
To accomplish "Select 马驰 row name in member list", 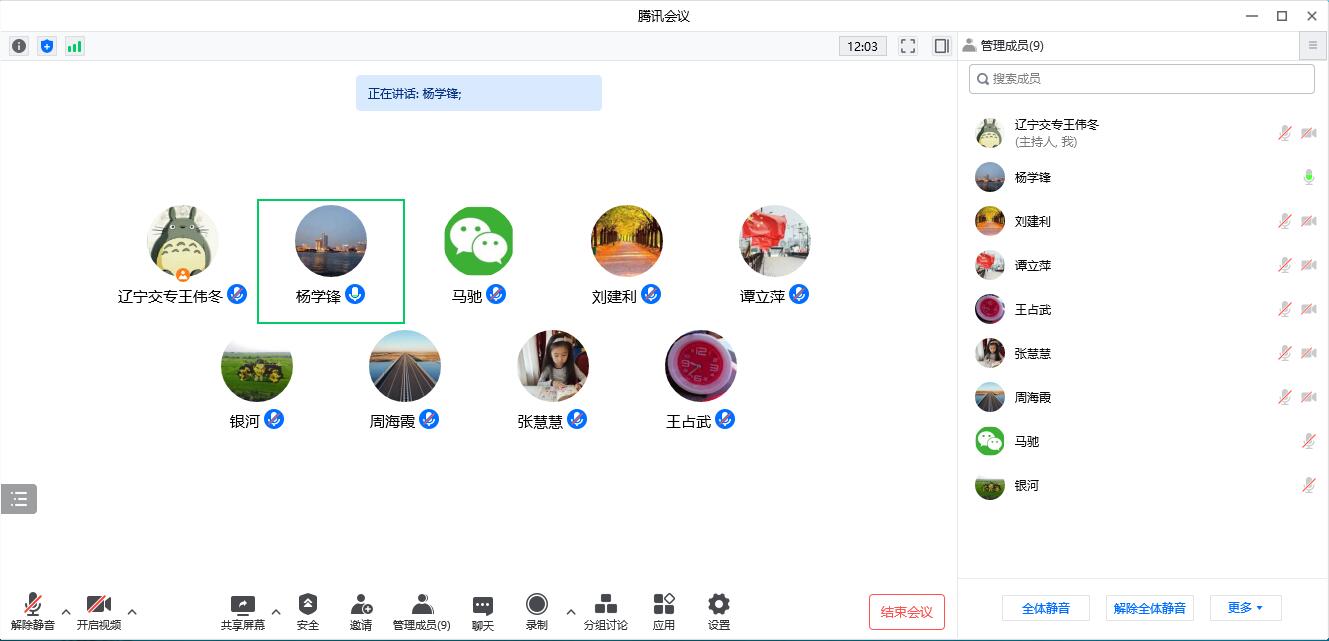I will [1027, 442].
